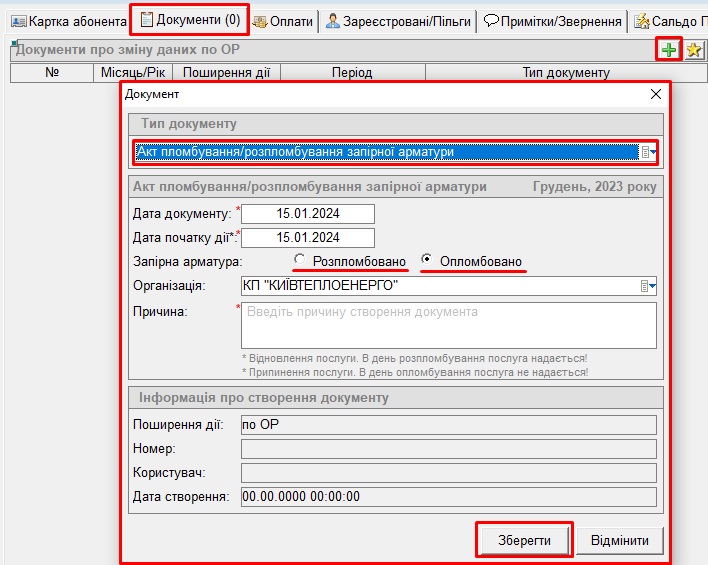
Task: Open the Тип документу dropdown list
Action: (x=648, y=152)
